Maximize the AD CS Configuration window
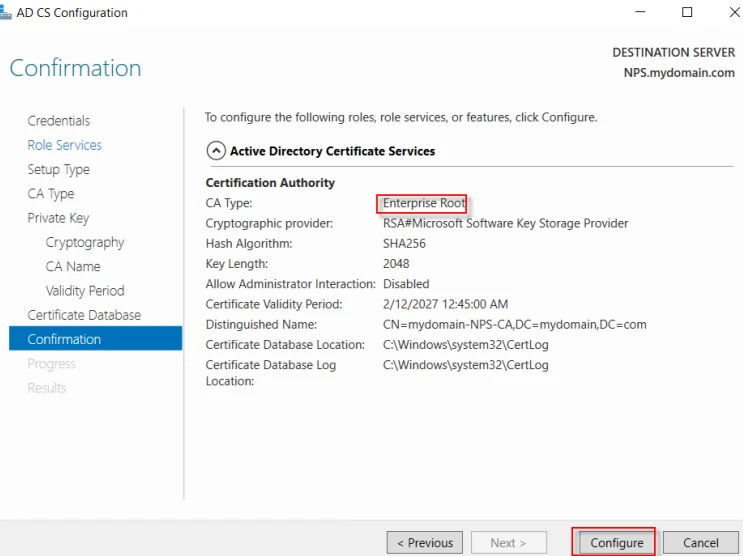This screenshot has height=556, width=743. pos(687,13)
